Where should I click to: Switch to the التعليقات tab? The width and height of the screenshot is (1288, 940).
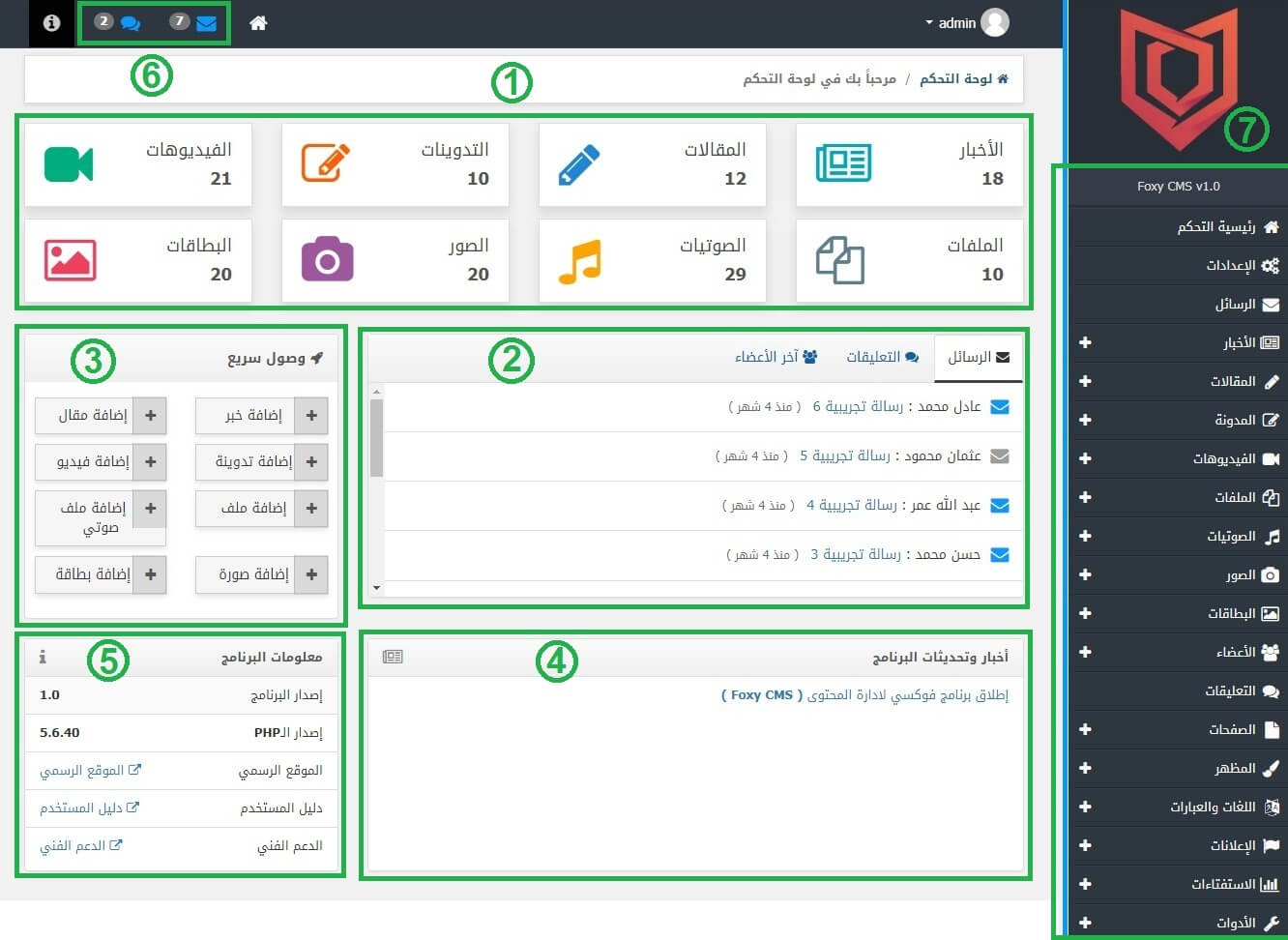(883, 357)
